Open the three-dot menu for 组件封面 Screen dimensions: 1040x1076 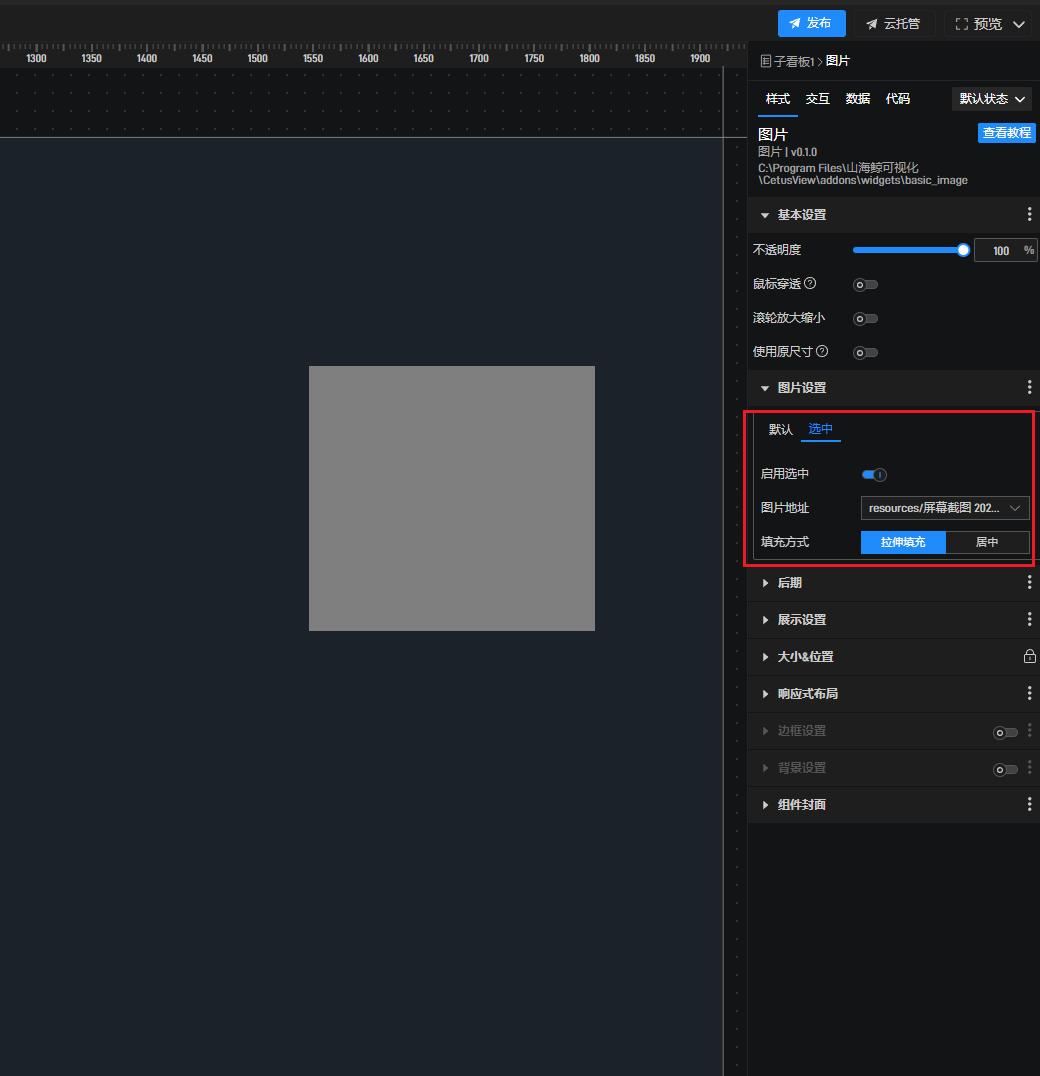[x=1029, y=805]
